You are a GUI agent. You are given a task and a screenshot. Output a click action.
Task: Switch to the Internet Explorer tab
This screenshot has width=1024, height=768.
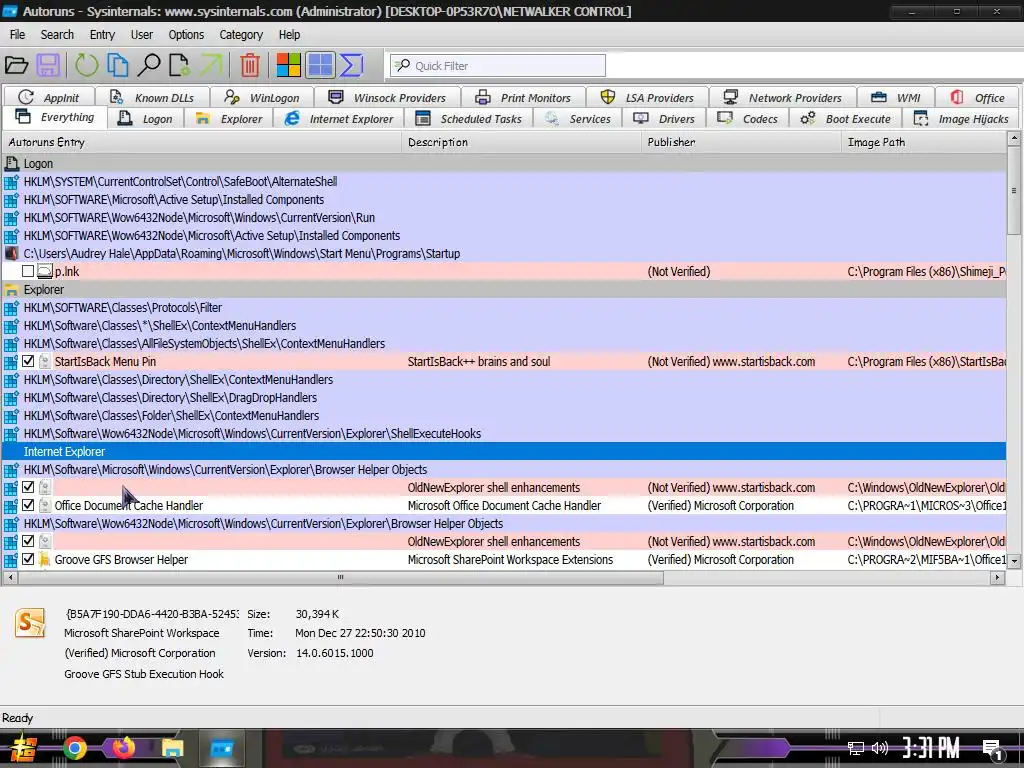point(338,119)
